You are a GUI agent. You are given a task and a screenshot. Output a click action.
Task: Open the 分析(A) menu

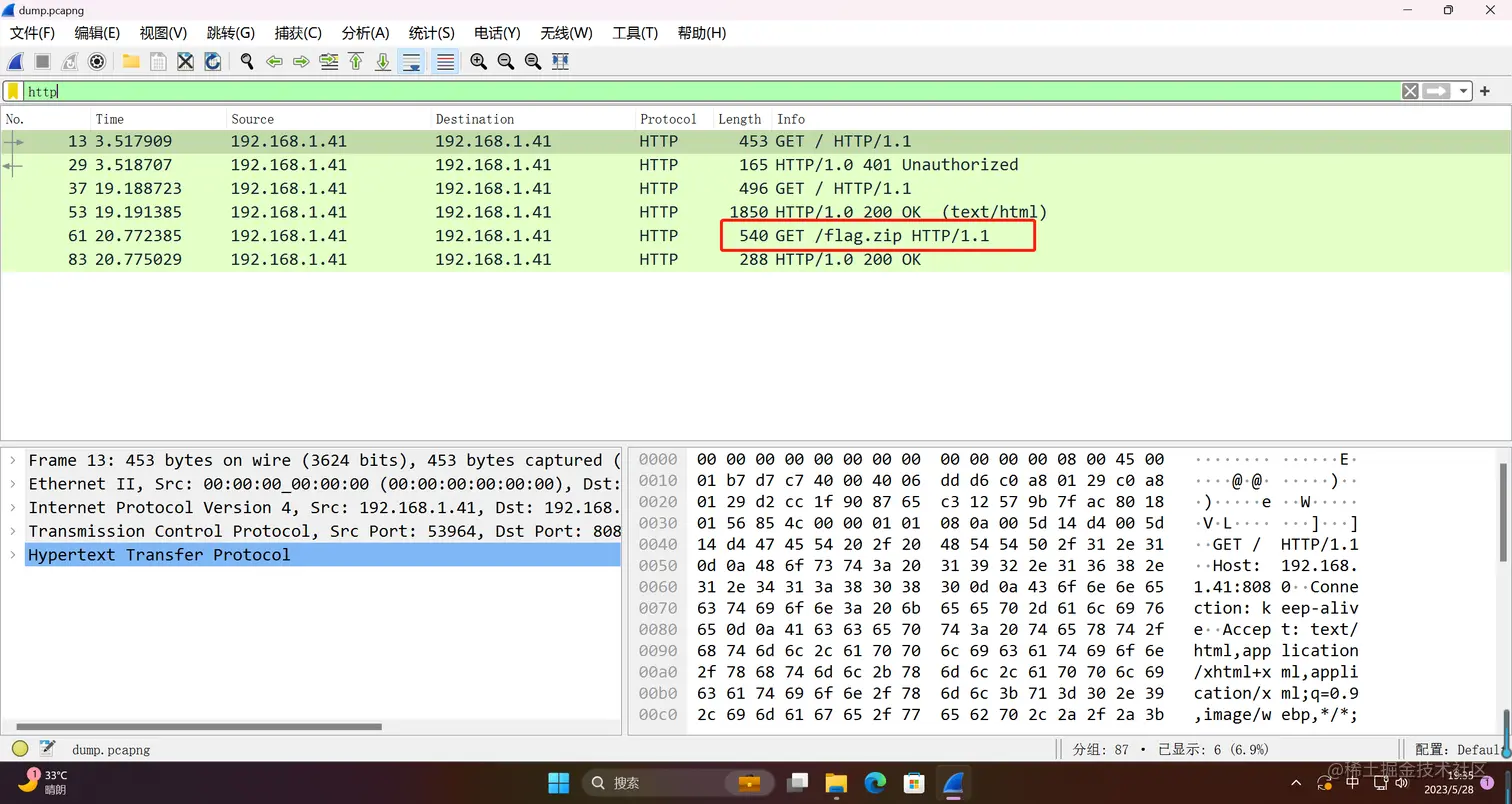click(365, 33)
